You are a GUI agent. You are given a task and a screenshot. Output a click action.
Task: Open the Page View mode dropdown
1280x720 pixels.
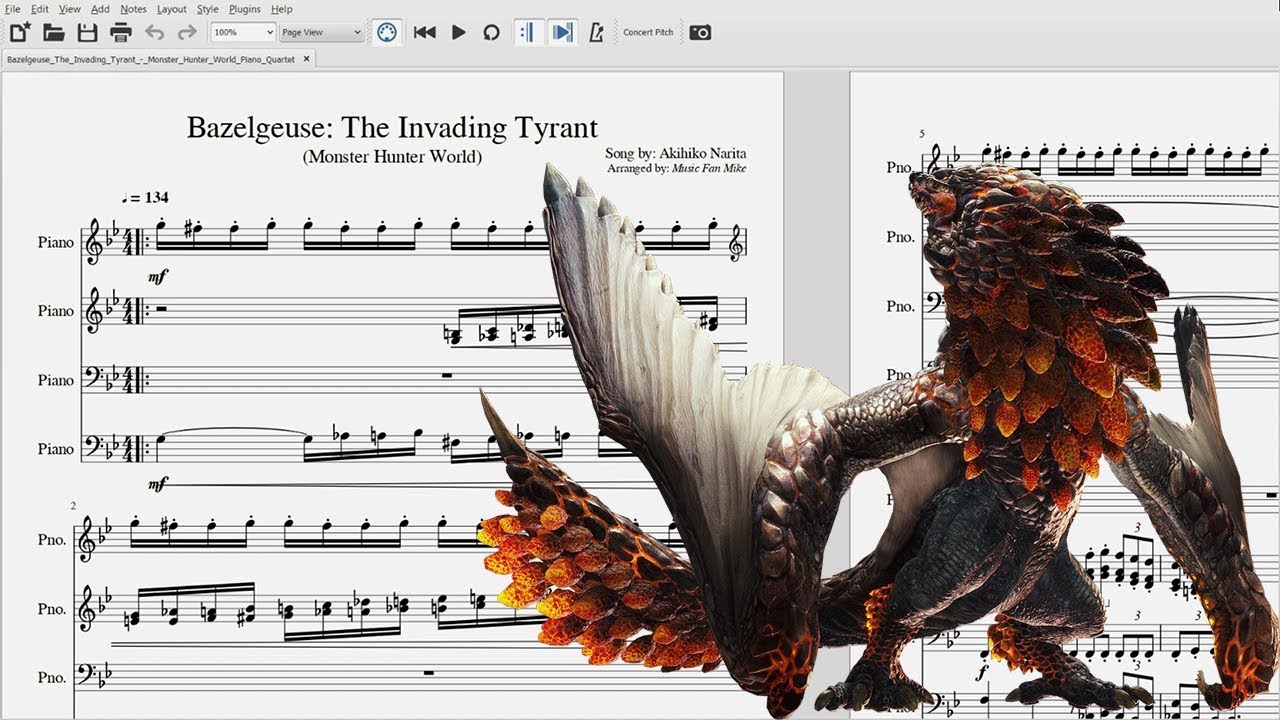pos(321,32)
